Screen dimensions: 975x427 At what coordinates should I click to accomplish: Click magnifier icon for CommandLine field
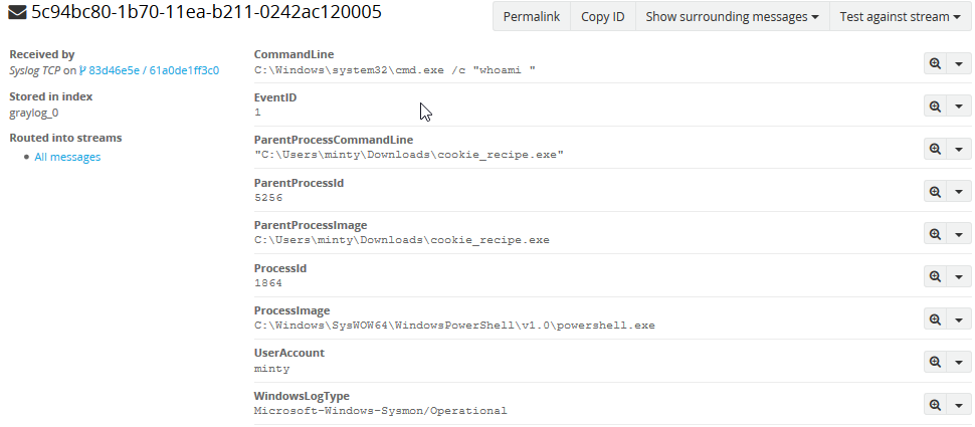pyautogui.click(x=935, y=63)
